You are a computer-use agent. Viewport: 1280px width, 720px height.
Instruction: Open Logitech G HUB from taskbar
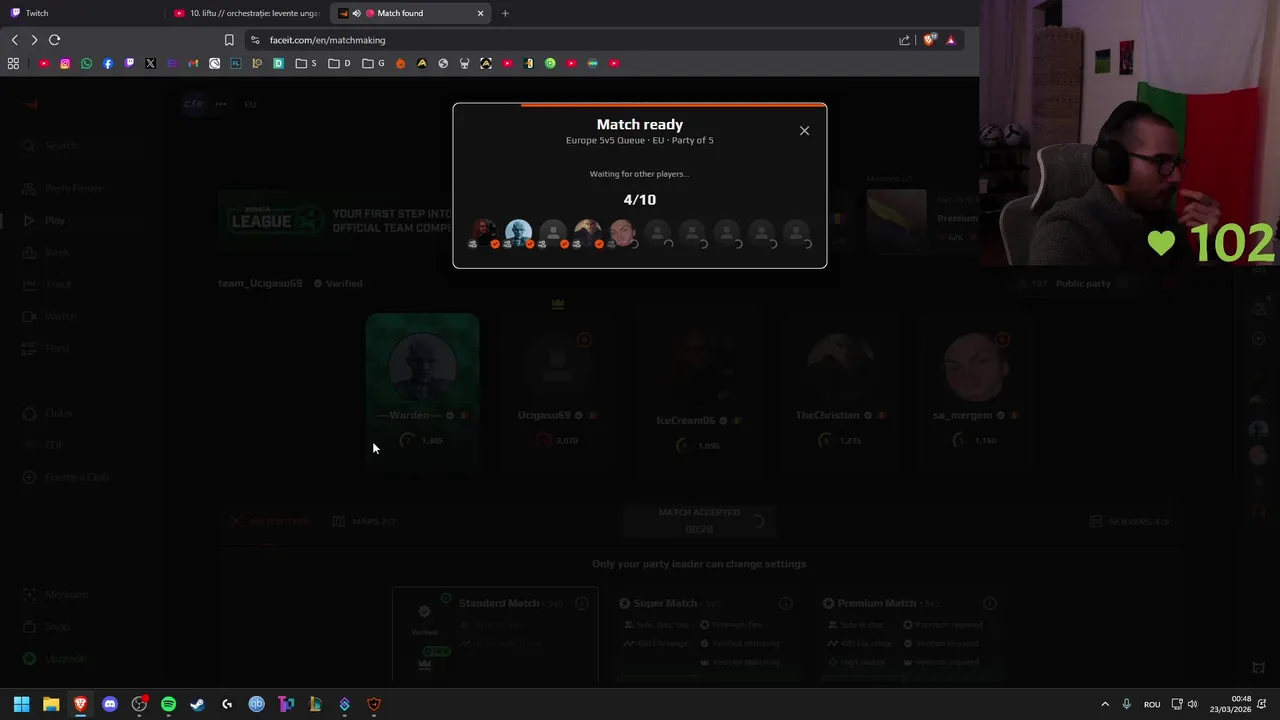tap(227, 704)
